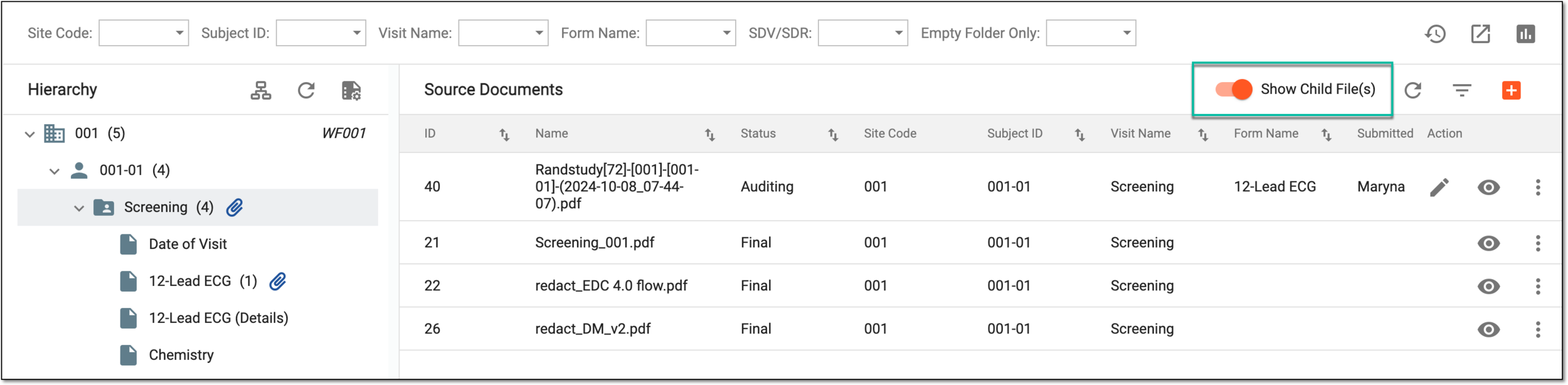This screenshot has height=385, width=1568.
Task: Click the redact_EDC 4.0 flow.pdf name
Action: coord(611,286)
